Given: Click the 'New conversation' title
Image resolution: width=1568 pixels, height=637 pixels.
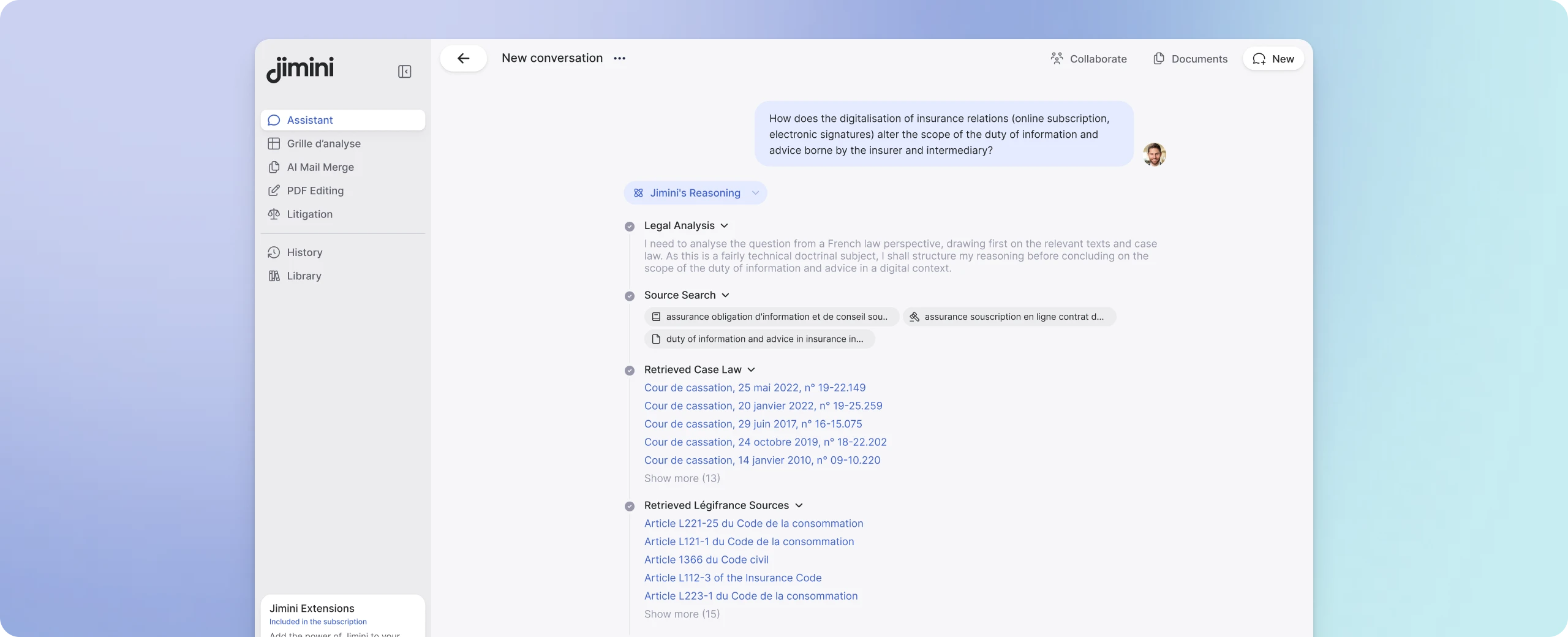Looking at the screenshot, I should [552, 58].
